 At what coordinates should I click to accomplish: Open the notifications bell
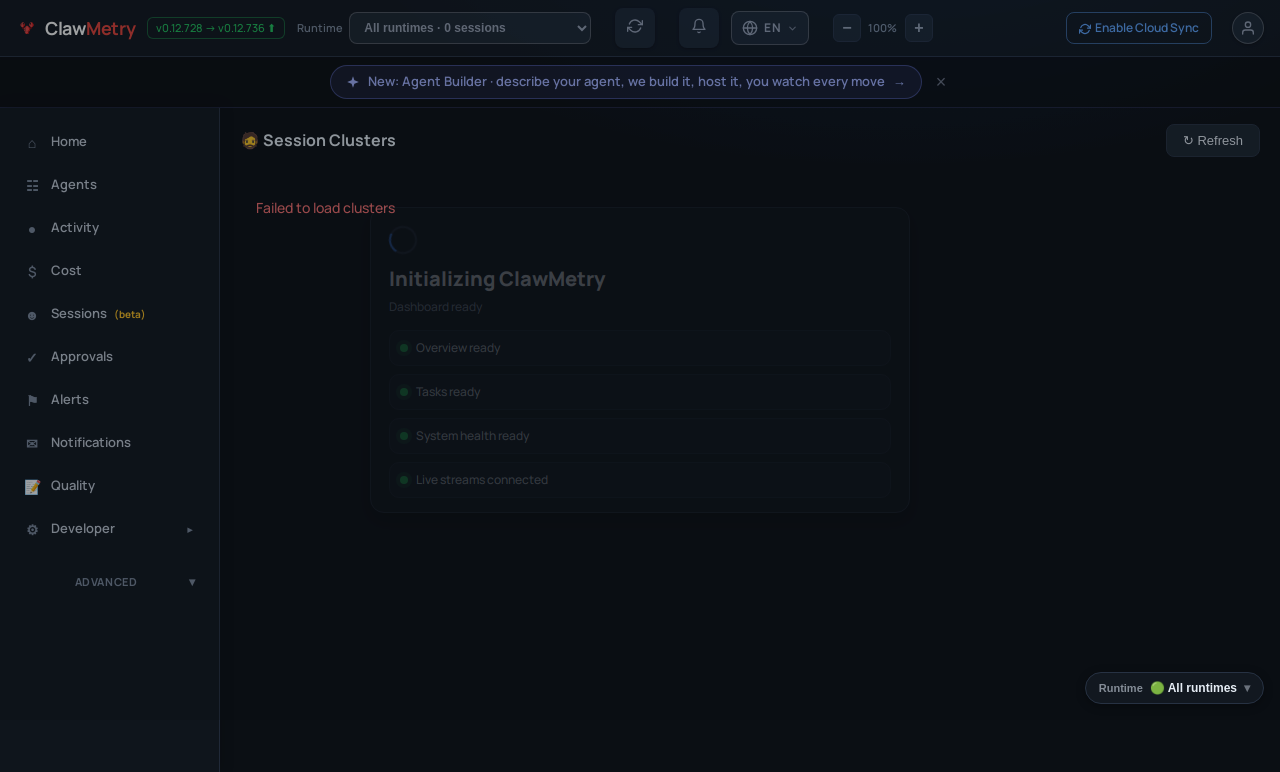699,27
